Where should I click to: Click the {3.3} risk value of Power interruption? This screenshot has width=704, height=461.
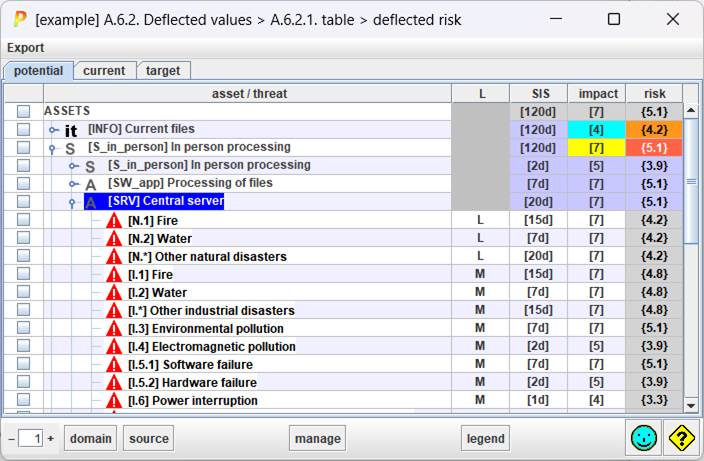[x=654, y=400]
